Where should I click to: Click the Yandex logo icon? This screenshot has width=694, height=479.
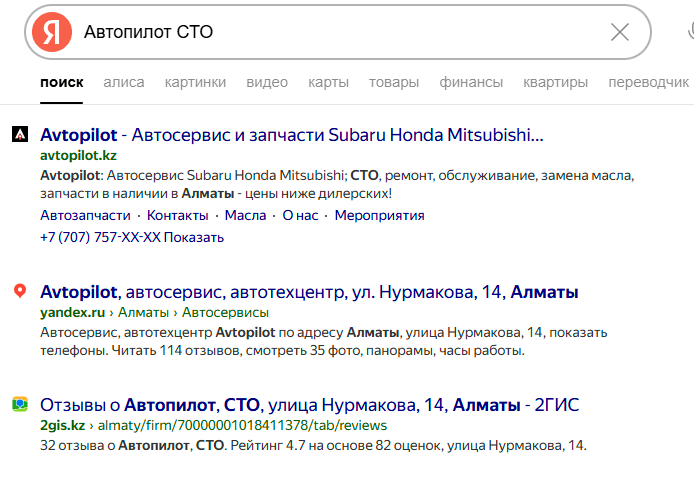(51, 32)
